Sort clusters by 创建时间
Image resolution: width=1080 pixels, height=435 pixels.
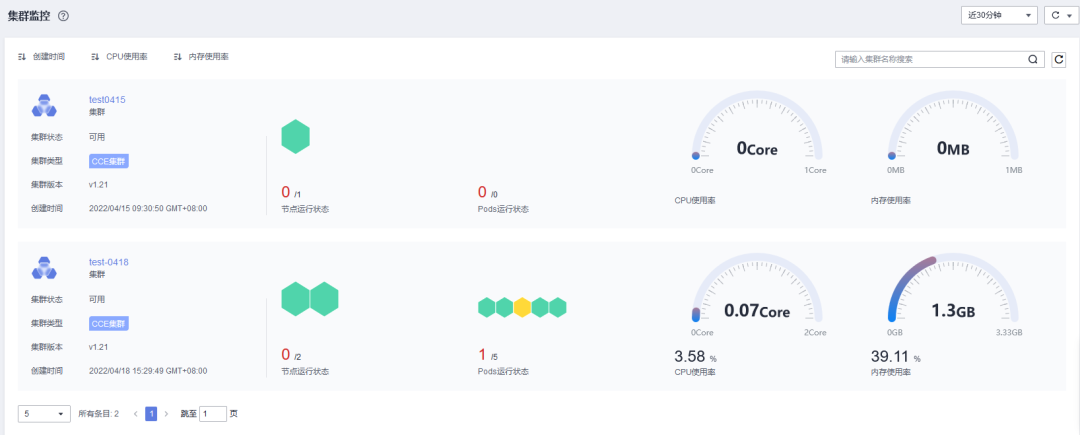41,57
